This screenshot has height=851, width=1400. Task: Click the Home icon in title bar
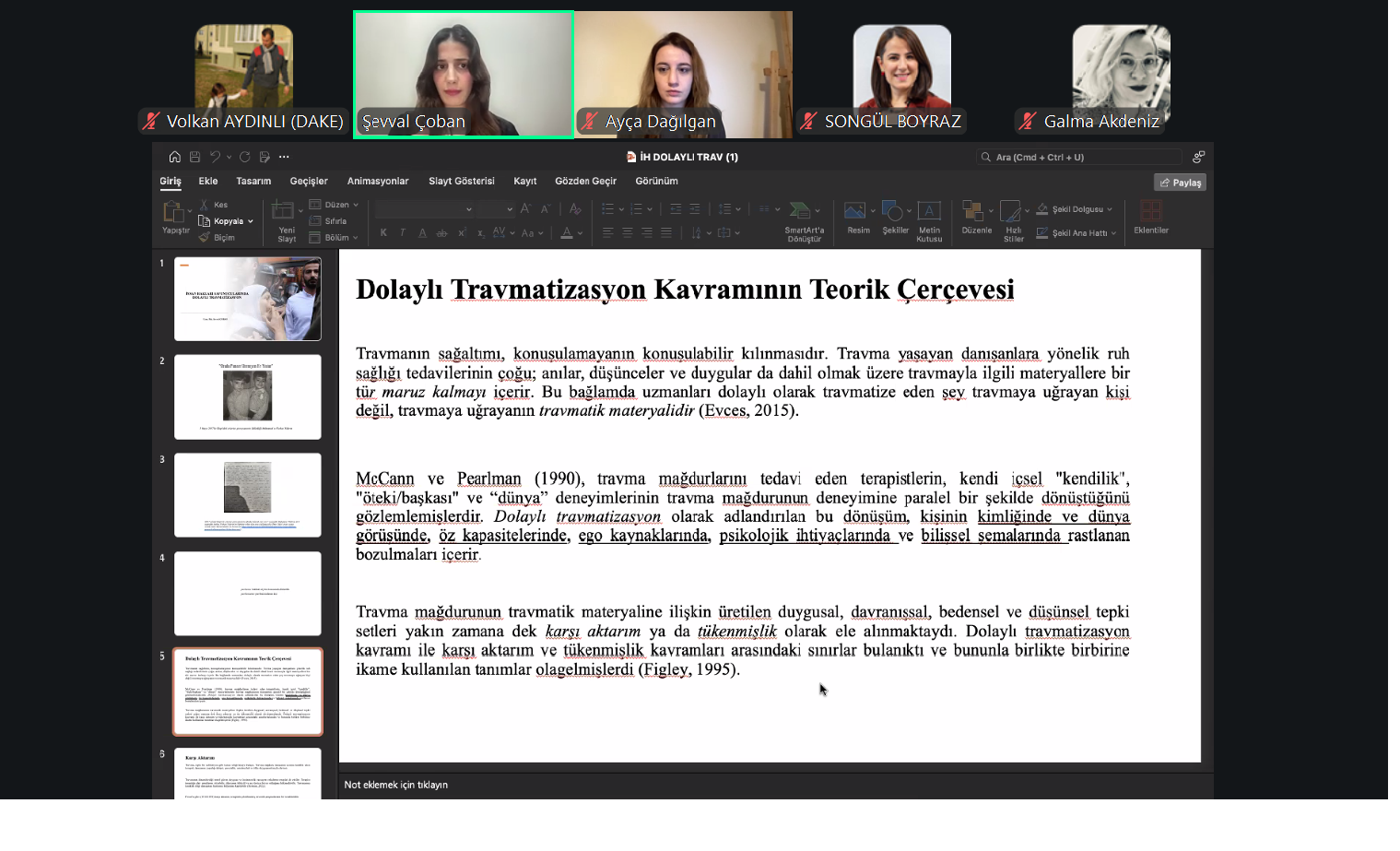tap(174, 157)
